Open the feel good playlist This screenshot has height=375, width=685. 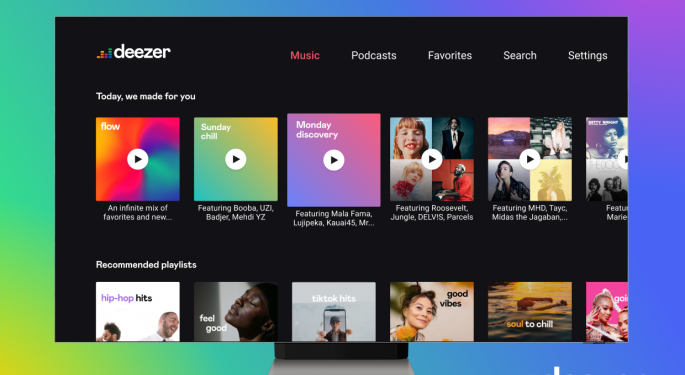[235, 312]
